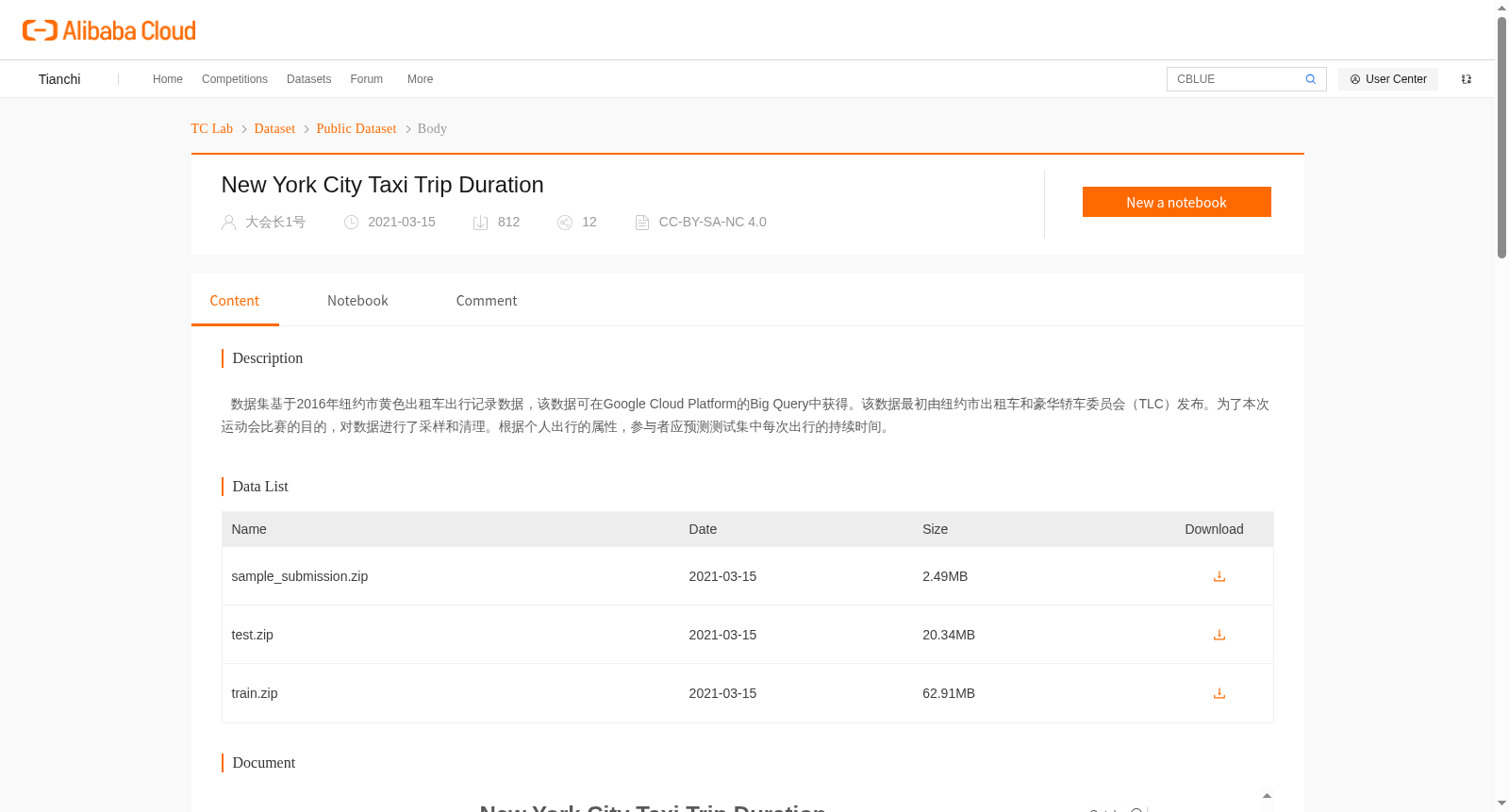Switch to the Notebook tab
1509x812 pixels.
357,301
